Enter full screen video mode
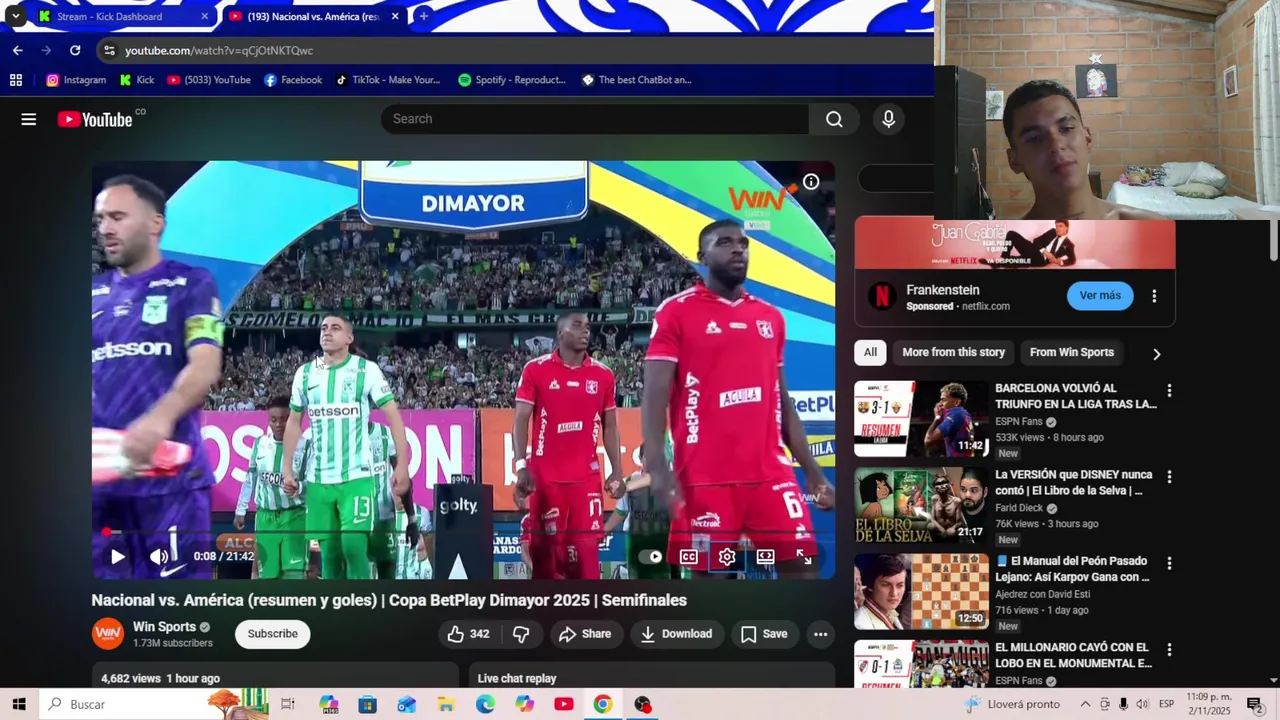 tap(804, 557)
